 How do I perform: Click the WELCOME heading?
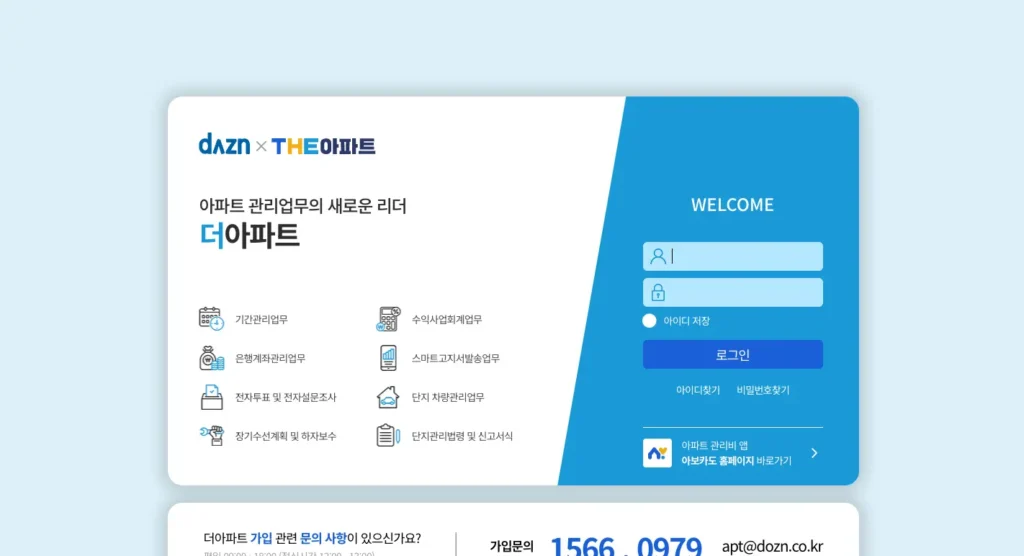coord(732,204)
